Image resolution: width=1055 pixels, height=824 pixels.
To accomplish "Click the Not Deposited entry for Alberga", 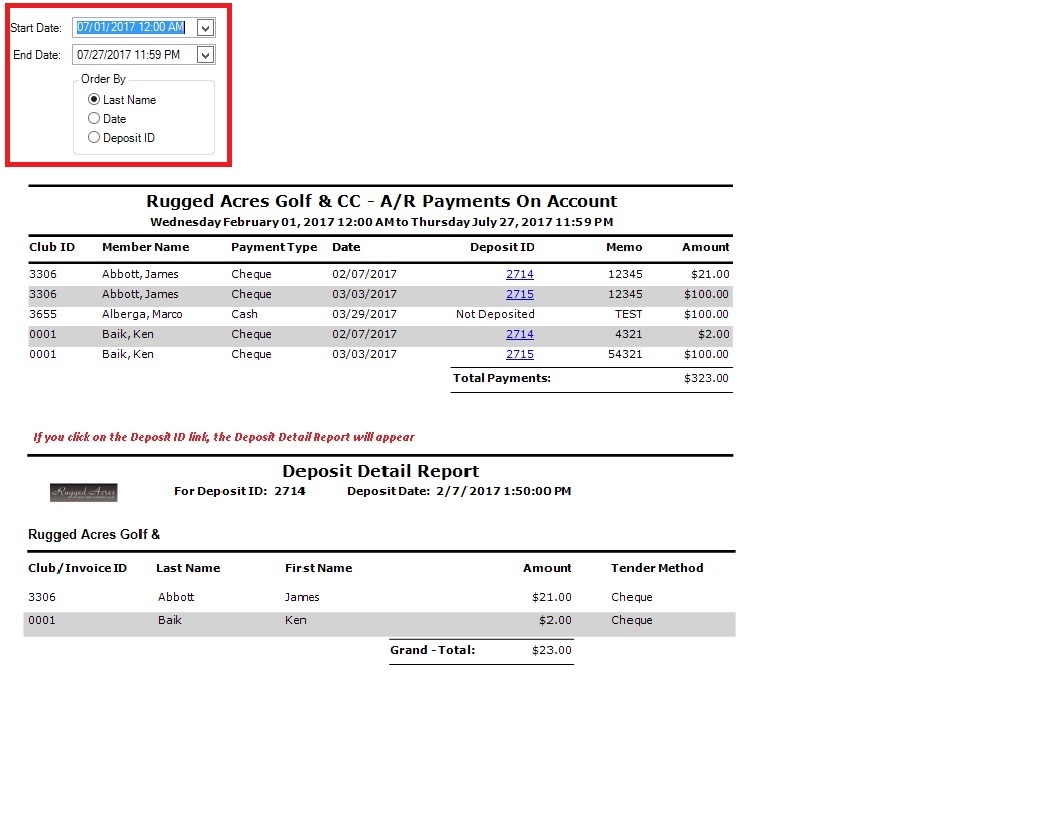I will pyautogui.click(x=495, y=314).
